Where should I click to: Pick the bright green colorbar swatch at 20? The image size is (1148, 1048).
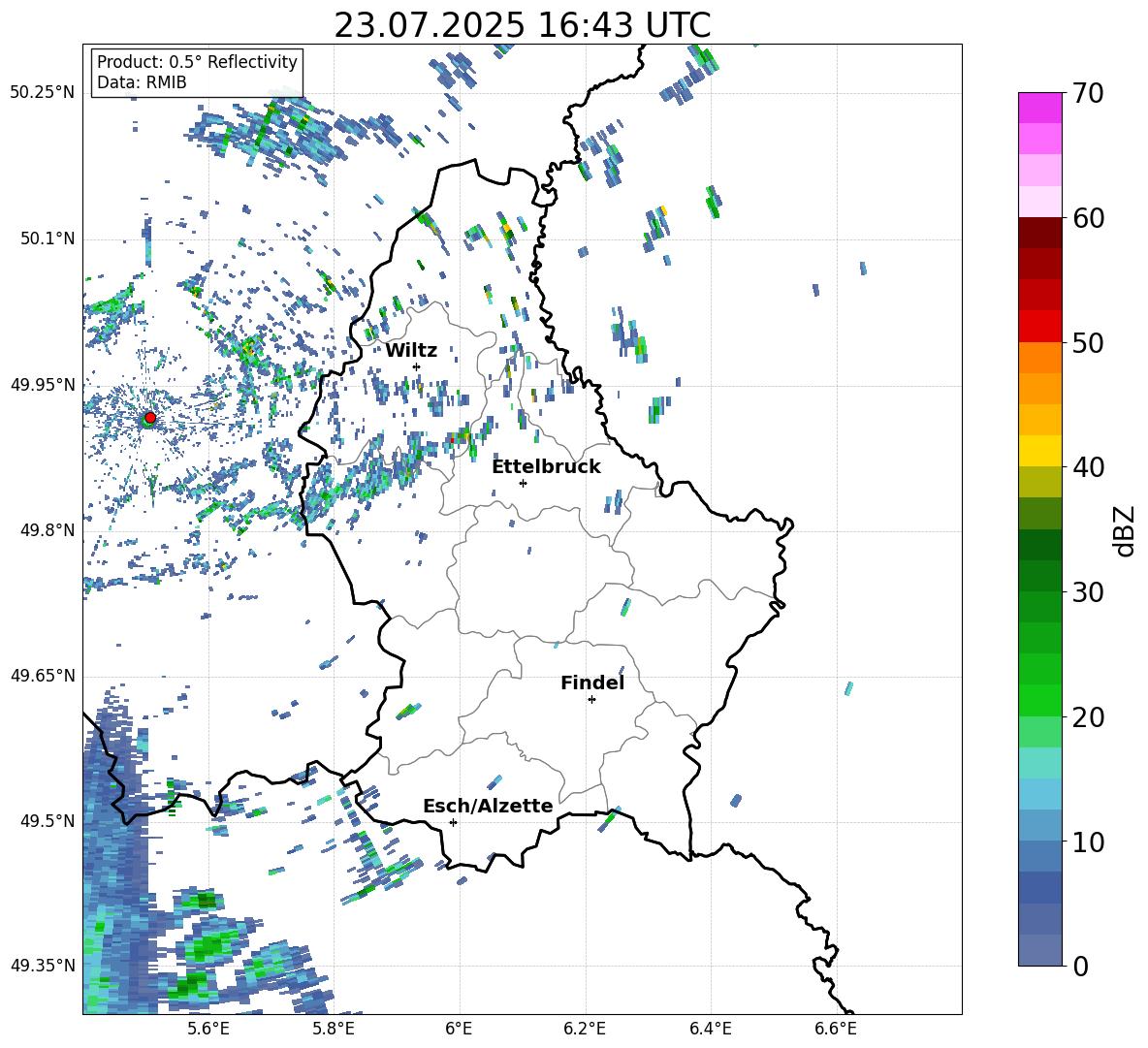point(1039,700)
